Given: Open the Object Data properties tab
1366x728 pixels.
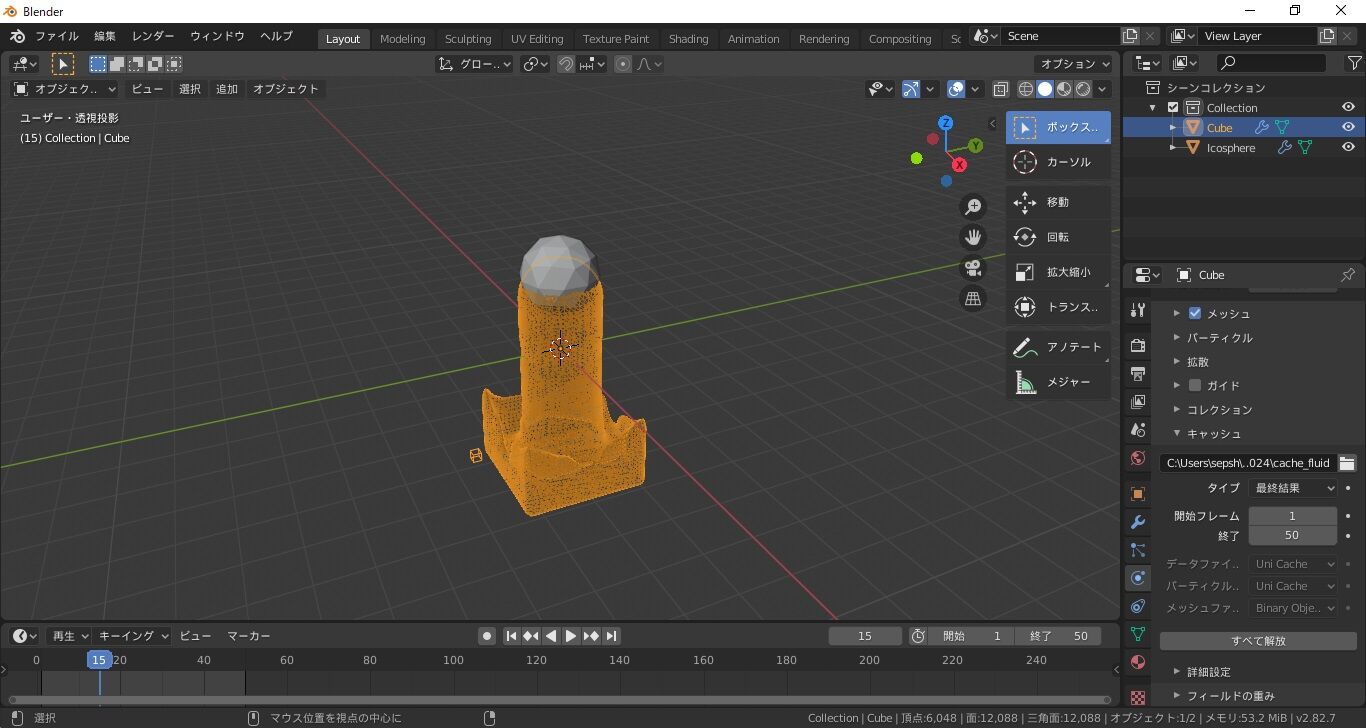Looking at the screenshot, I should pyautogui.click(x=1137, y=634).
